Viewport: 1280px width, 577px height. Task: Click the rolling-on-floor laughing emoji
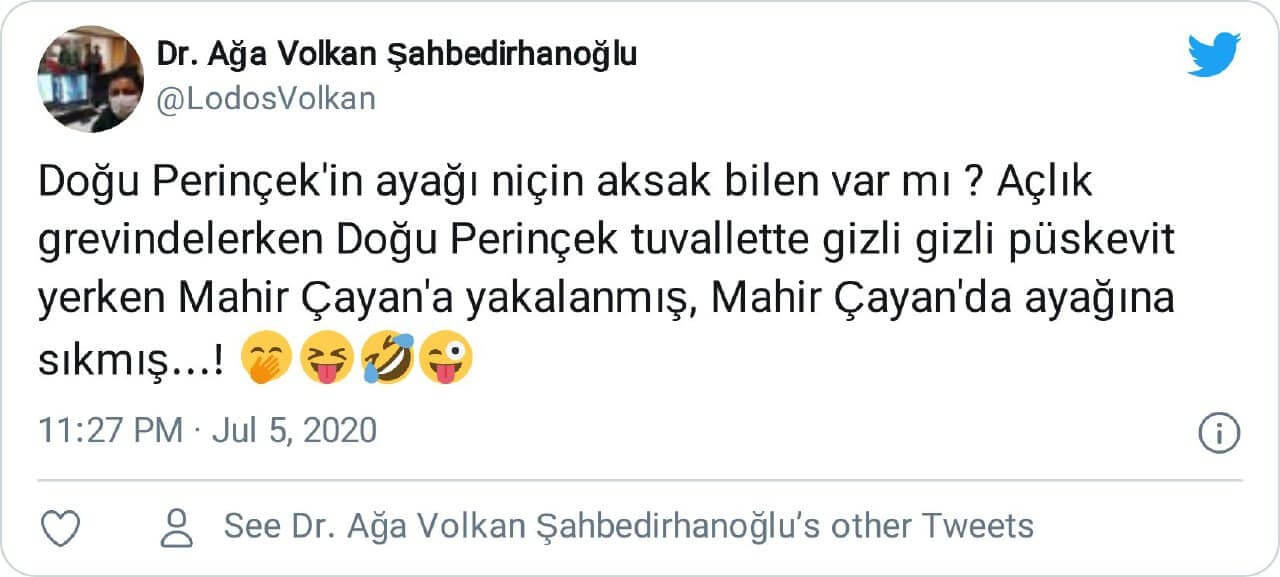(x=387, y=359)
